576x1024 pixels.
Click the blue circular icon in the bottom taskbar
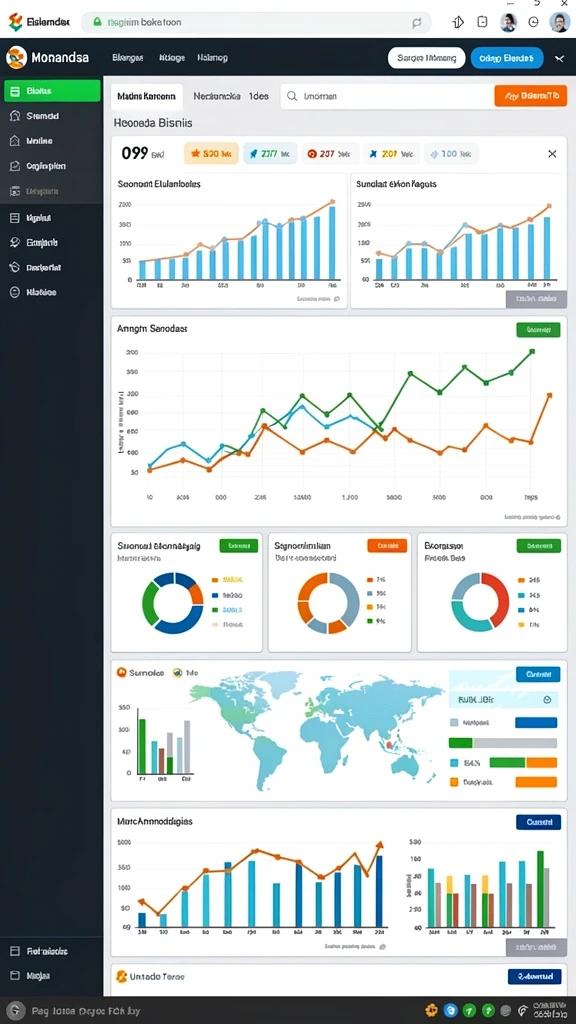[x=450, y=1010]
